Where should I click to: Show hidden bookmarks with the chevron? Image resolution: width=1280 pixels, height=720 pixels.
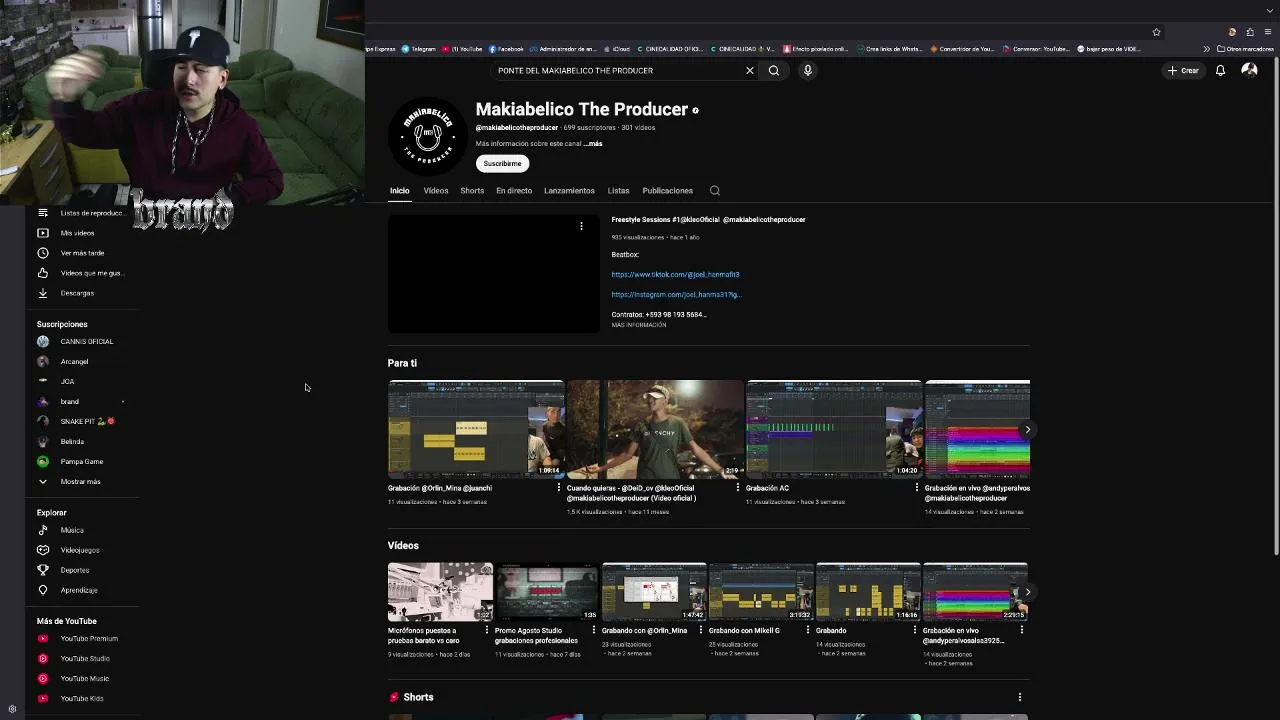[x=1206, y=49]
